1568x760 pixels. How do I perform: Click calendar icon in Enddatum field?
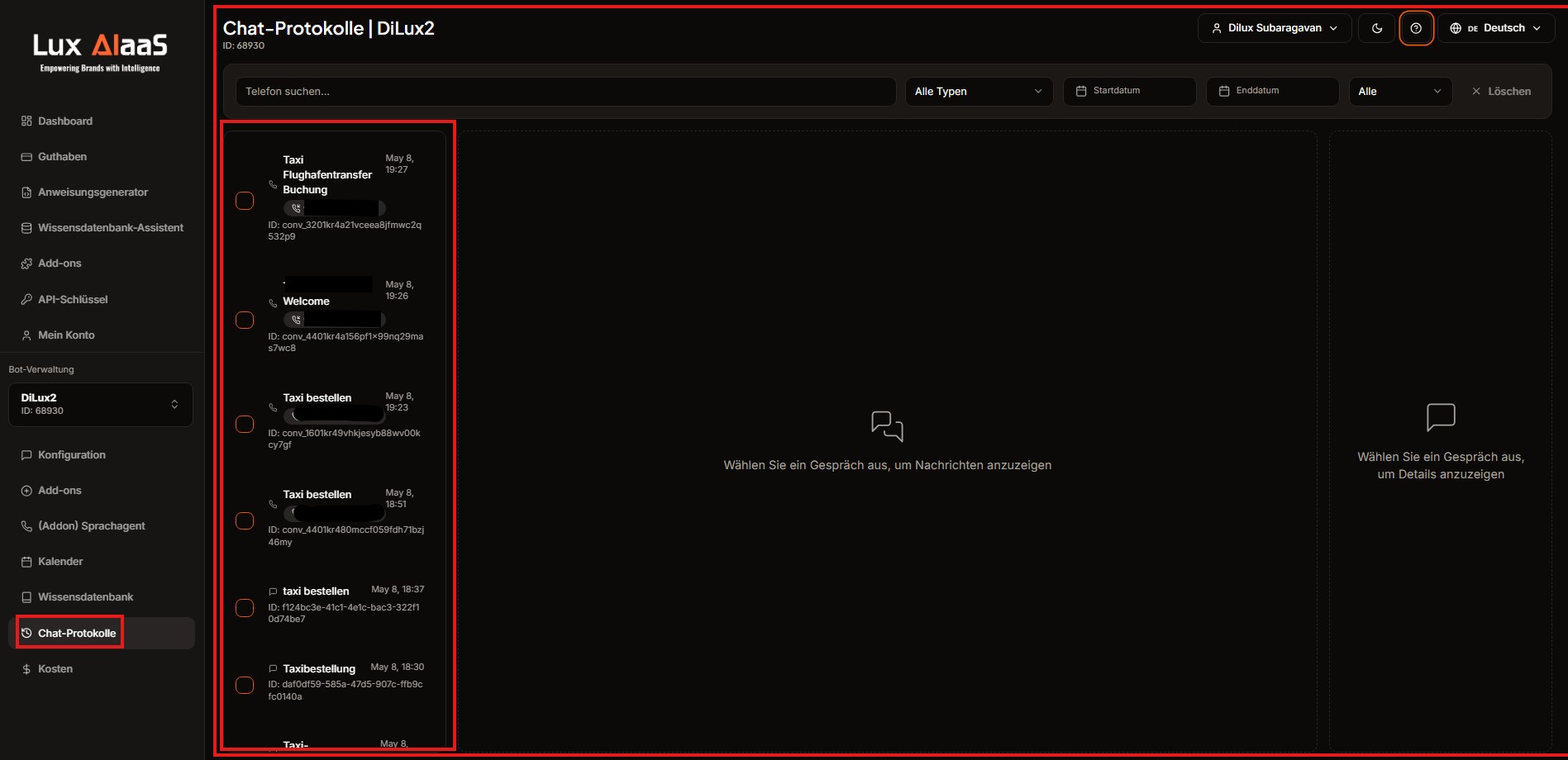(1224, 91)
